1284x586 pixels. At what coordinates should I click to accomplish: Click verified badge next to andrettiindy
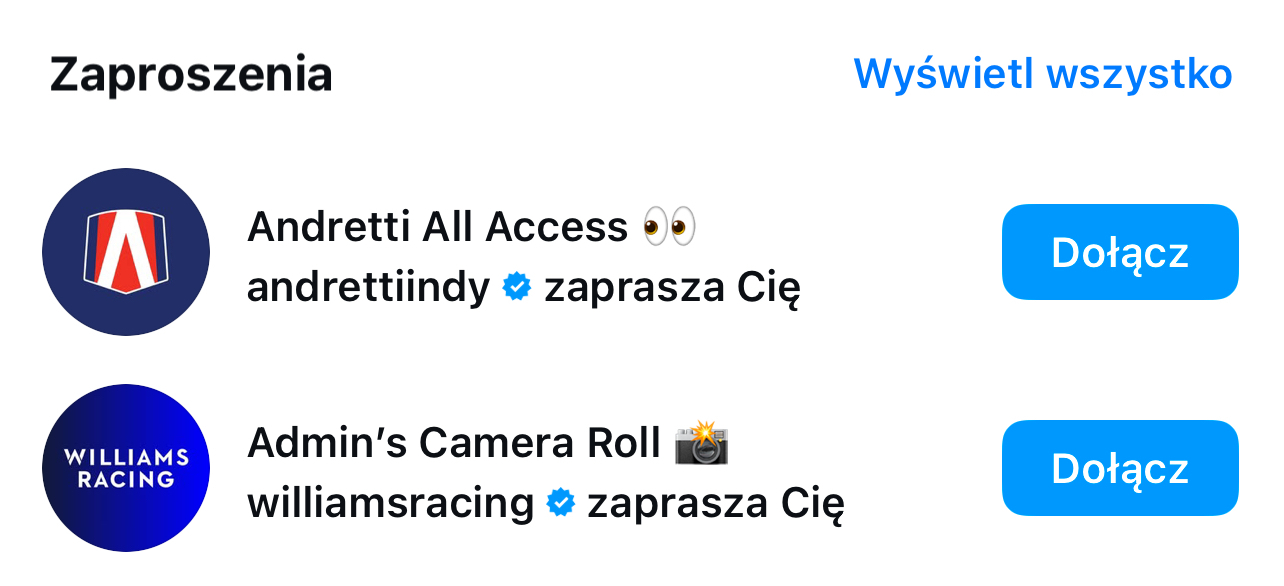point(517,288)
